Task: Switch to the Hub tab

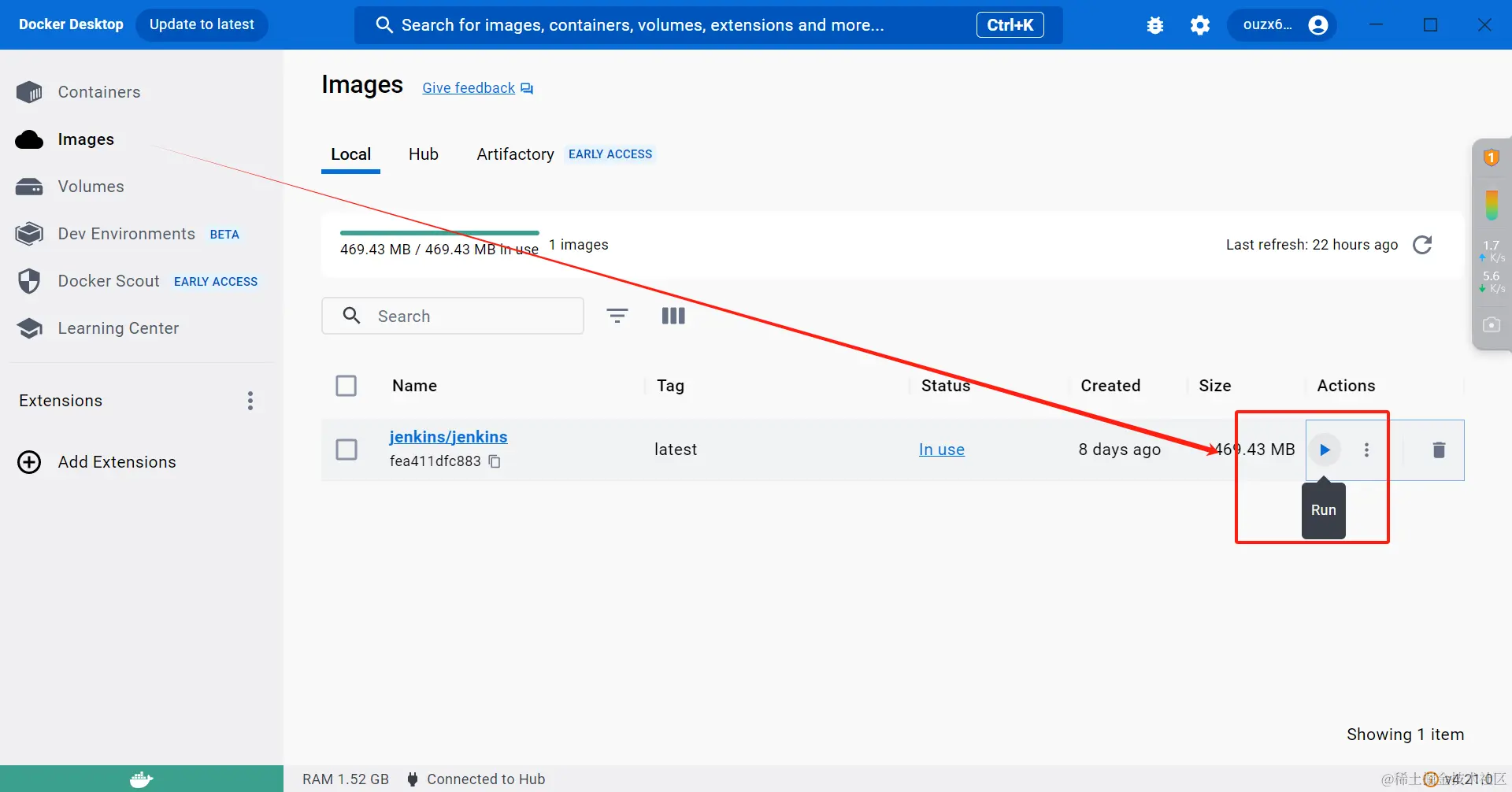Action: (x=424, y=154)
